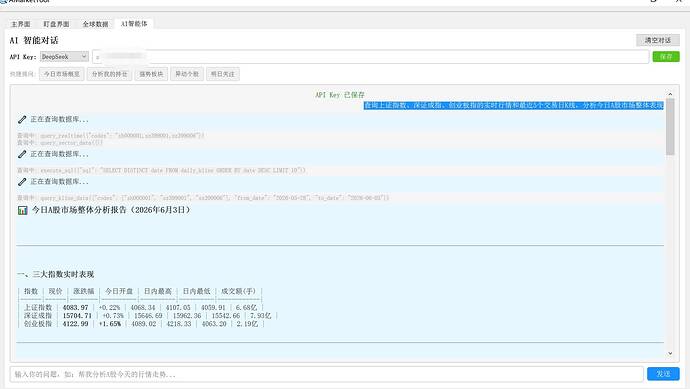Click the API Key 已保存 status message
Image resolution: width=690 pixels, height=389 pixels.
(x=340, y=95)
